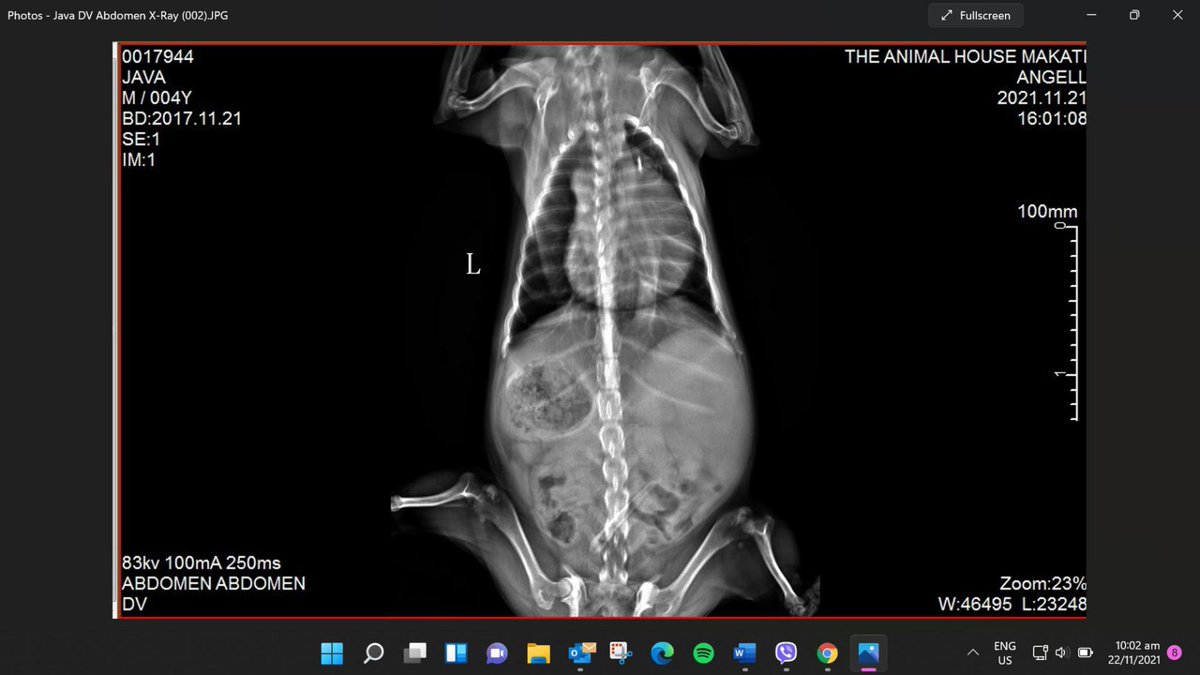Screen dimensions: 1200x675
Task: Click the '100mm' scale ruler label
Action: click(x=1047, y=212)
